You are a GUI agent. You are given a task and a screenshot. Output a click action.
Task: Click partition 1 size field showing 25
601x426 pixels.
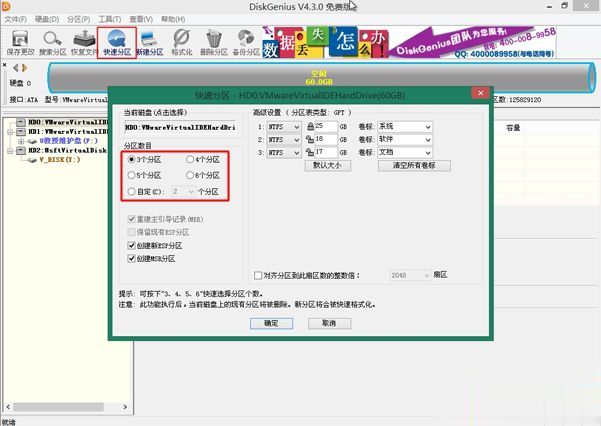(326, 126)
